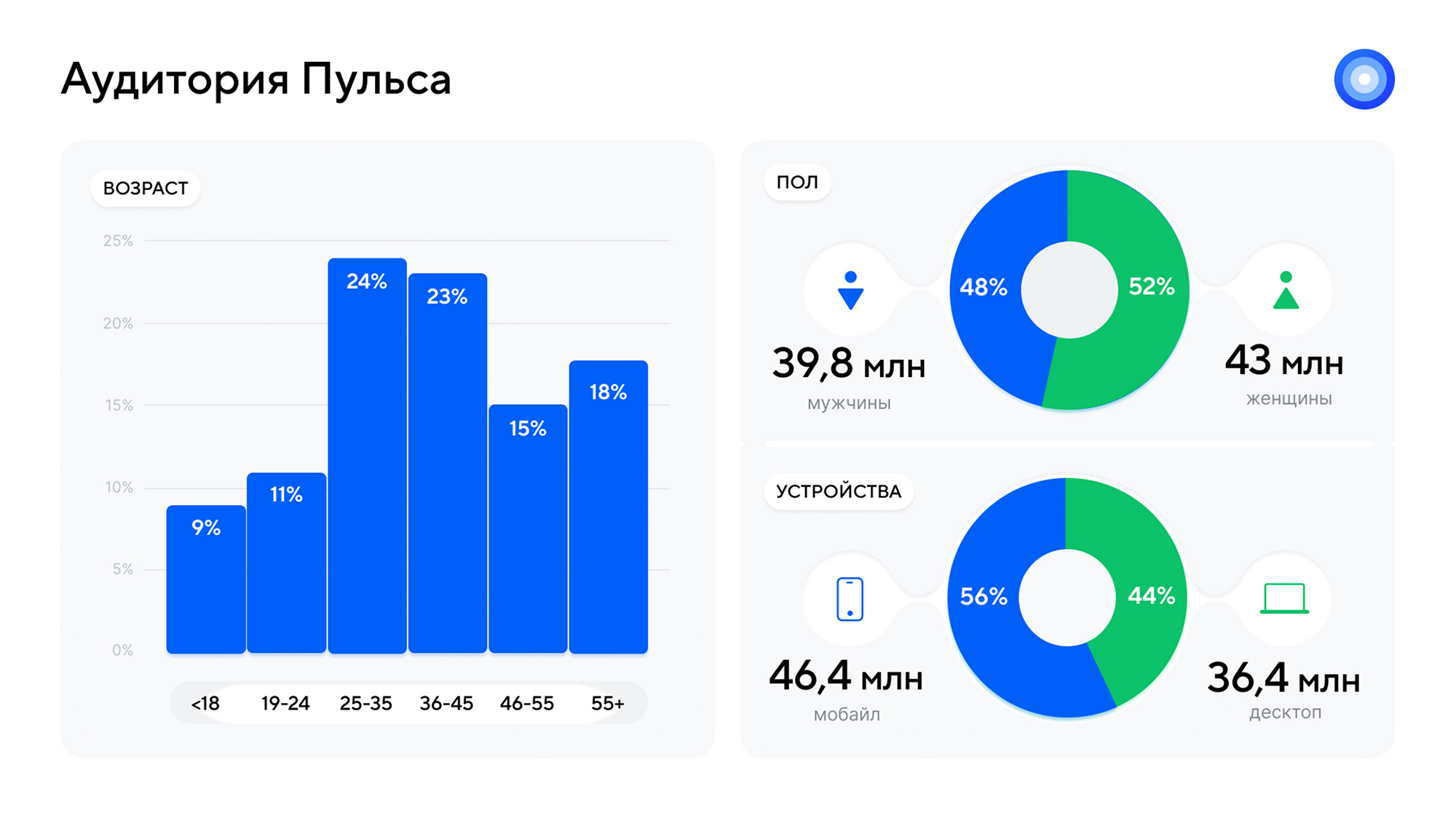Click the blue 56% devices donut segment
This screenshot has width=1456, height=818.
click(x=983, y=597)
